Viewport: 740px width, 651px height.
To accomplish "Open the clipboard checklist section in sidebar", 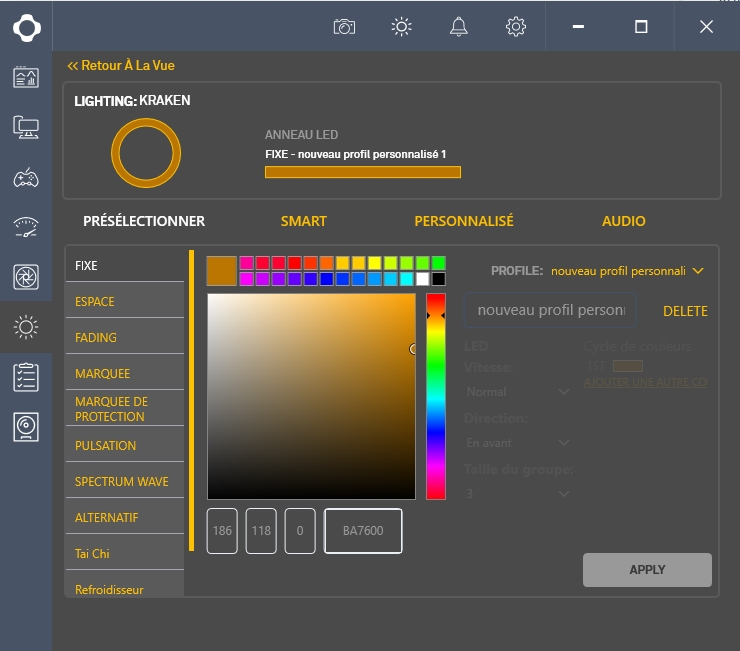I will click(x=26, y=377).
